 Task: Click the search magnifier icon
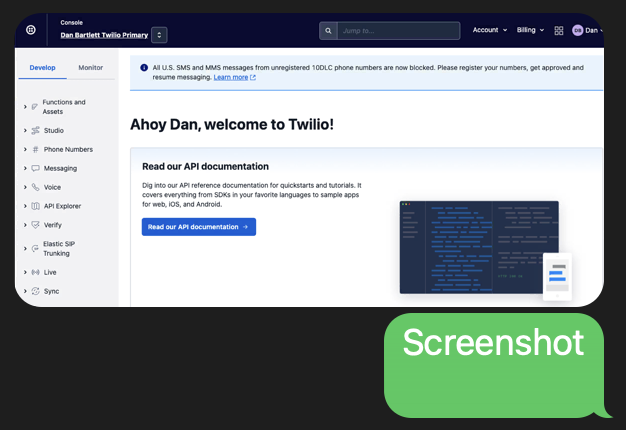pyautogui.click(x=328, y=31)
